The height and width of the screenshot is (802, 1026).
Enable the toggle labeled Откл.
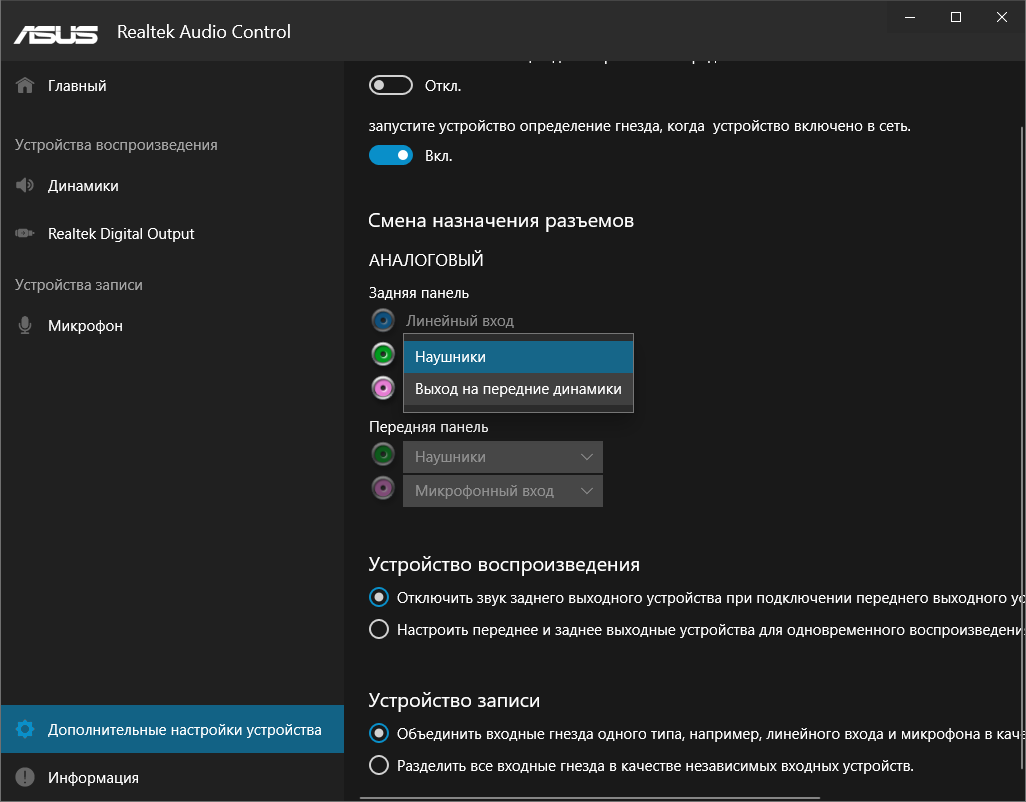(x=391, y=86)
